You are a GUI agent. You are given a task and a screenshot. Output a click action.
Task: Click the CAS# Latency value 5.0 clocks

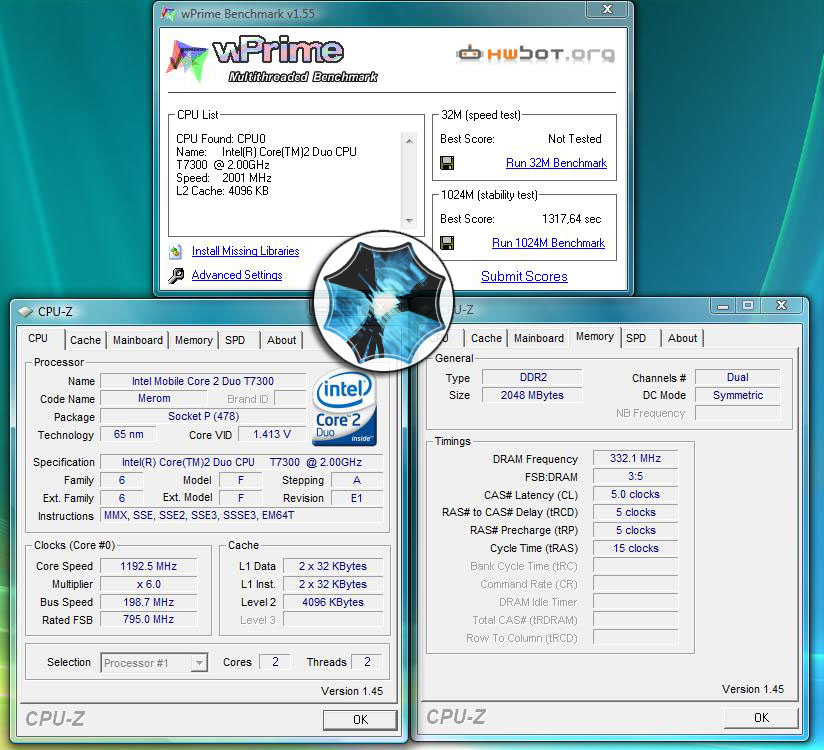tap(635, 494)
